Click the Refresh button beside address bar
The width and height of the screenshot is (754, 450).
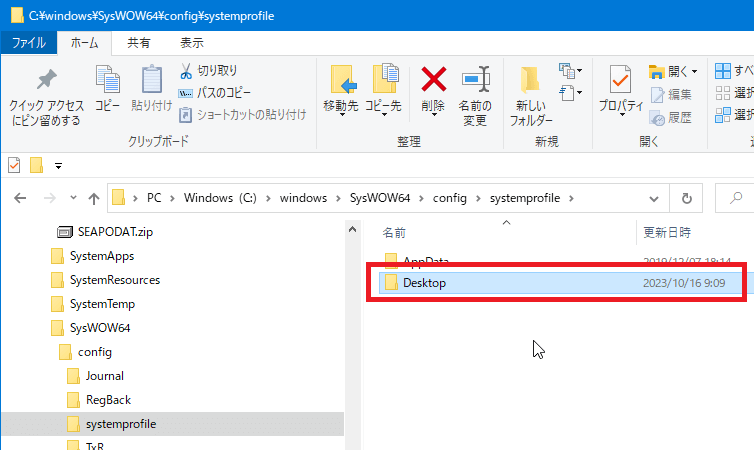tap(686, 198)
